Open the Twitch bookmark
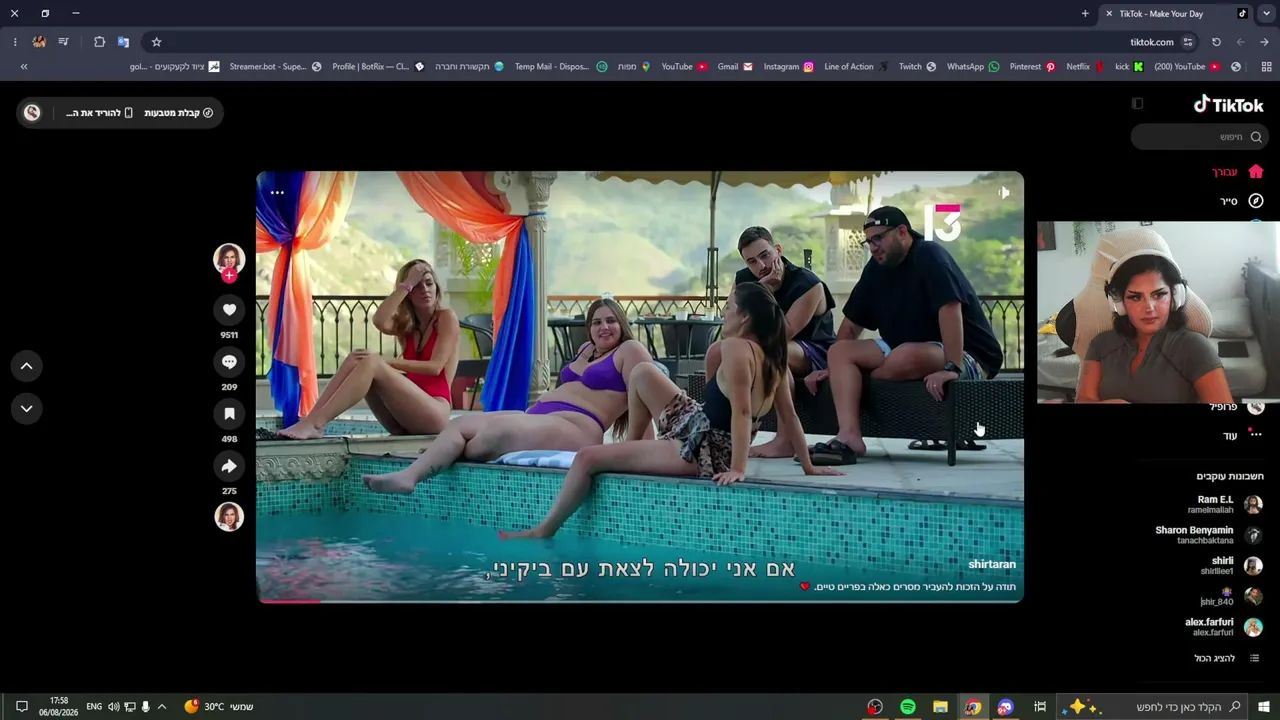Viewport: 1280px width, 720px height. click(x=917, y=67)
